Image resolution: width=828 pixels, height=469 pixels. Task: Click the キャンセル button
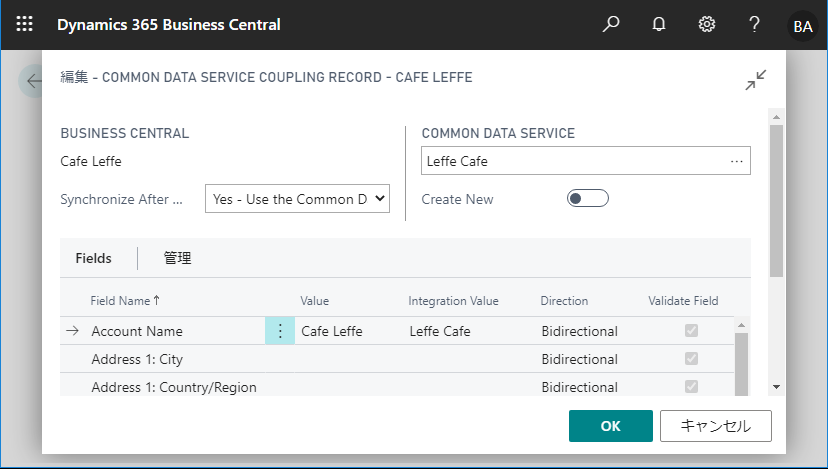click(716, 426)
